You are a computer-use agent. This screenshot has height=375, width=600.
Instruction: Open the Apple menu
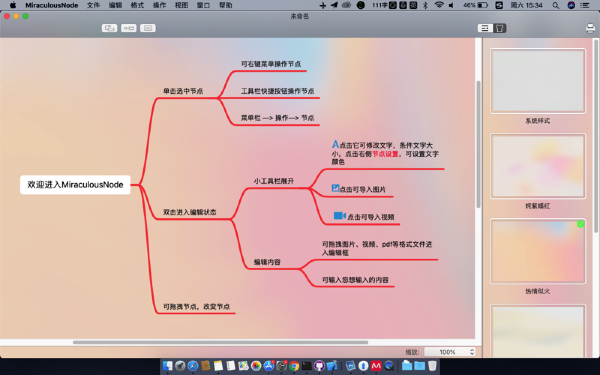[x=13, y=5]
